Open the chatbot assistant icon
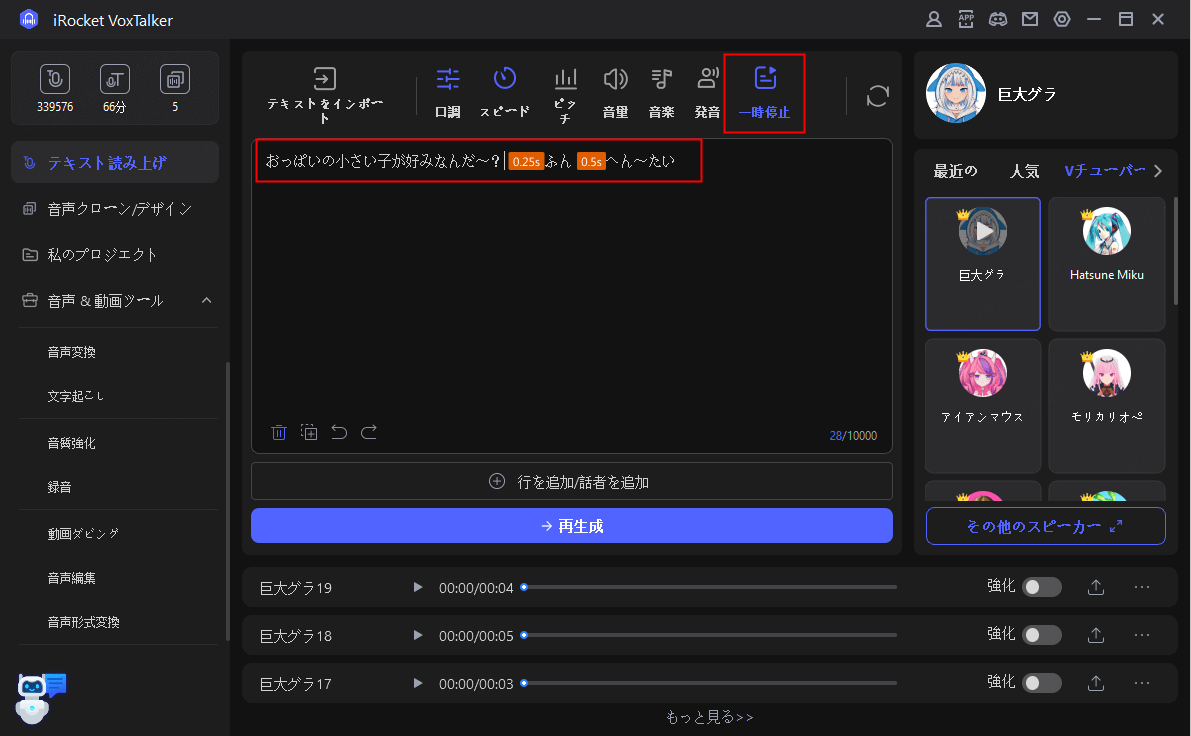1191x736 pixels. [x=39, y=697]
